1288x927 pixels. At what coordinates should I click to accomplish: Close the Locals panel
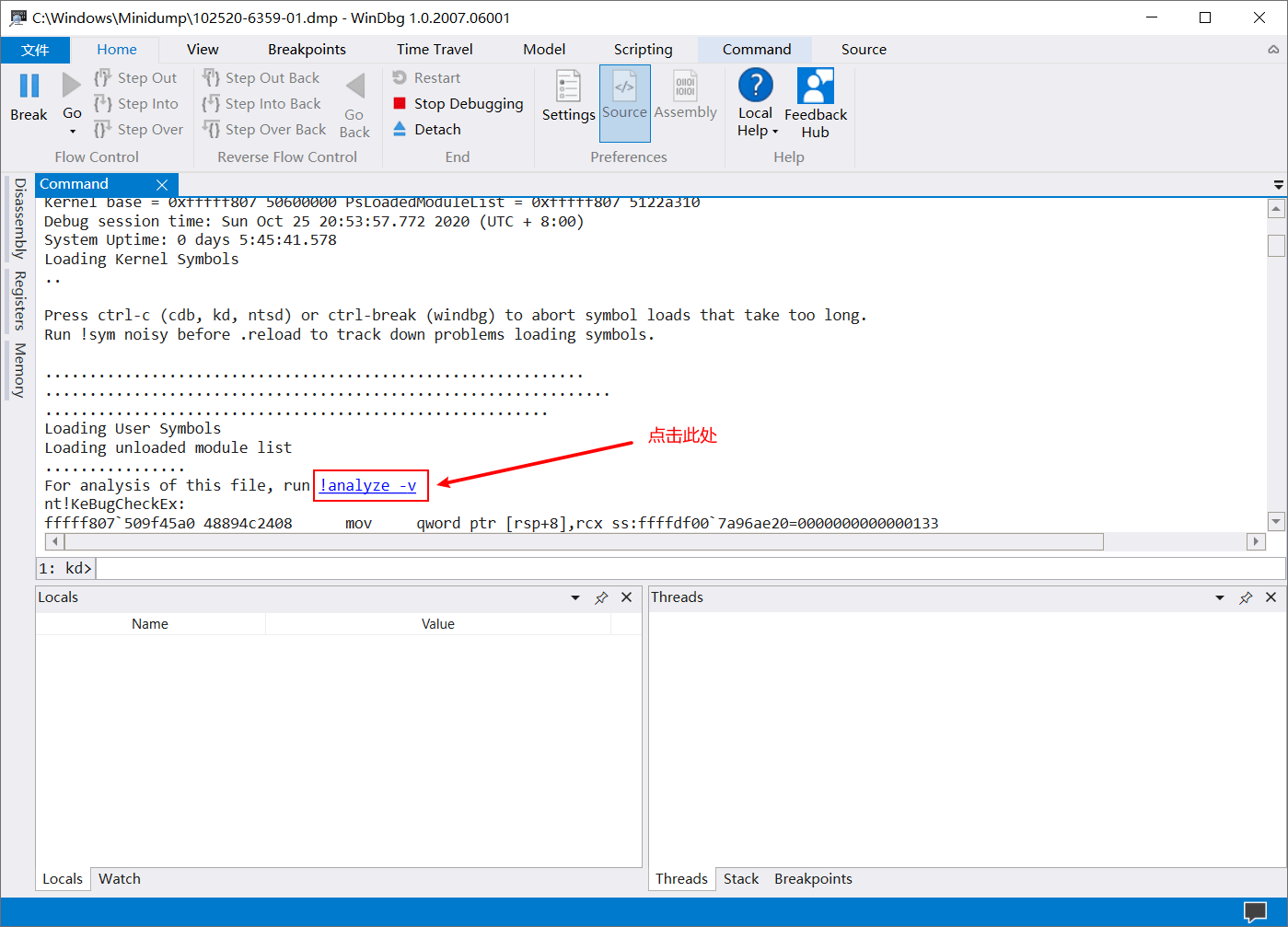point(627,597)
